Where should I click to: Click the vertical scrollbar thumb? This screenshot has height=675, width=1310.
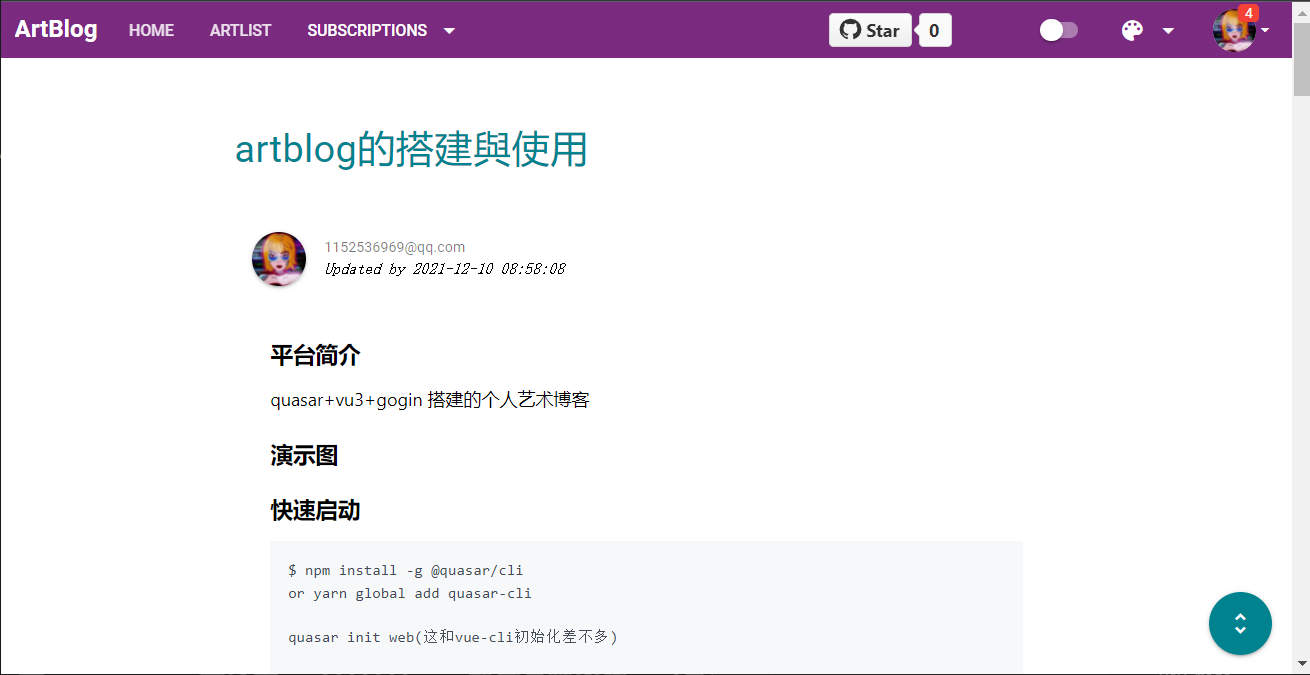coord(1301,57)
